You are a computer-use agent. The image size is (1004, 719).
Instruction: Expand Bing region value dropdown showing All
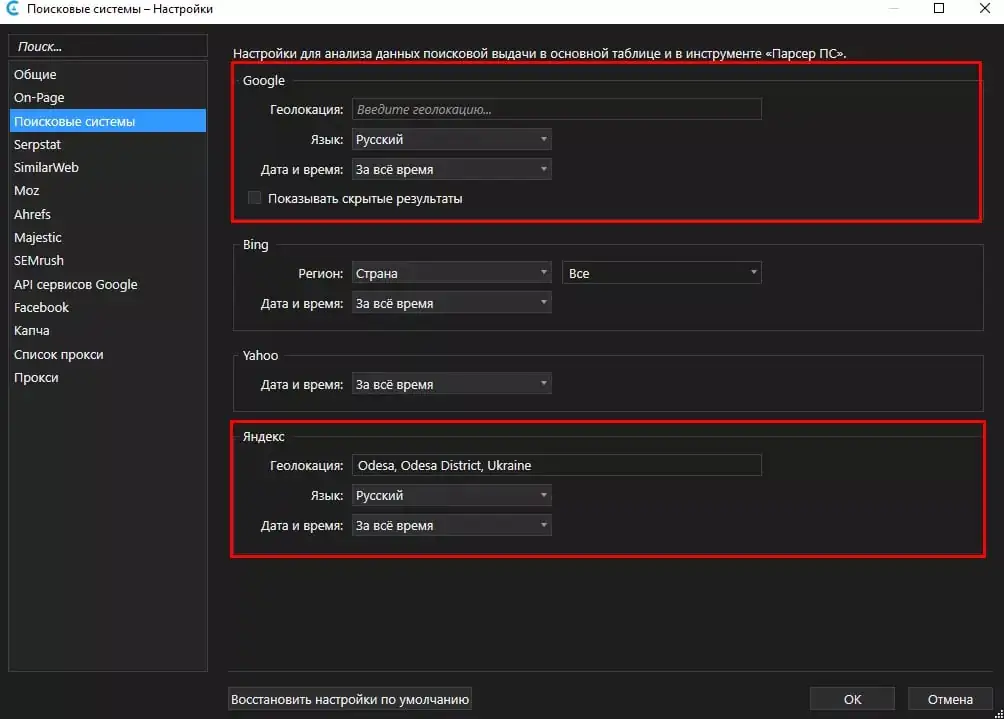pos(661,273)
